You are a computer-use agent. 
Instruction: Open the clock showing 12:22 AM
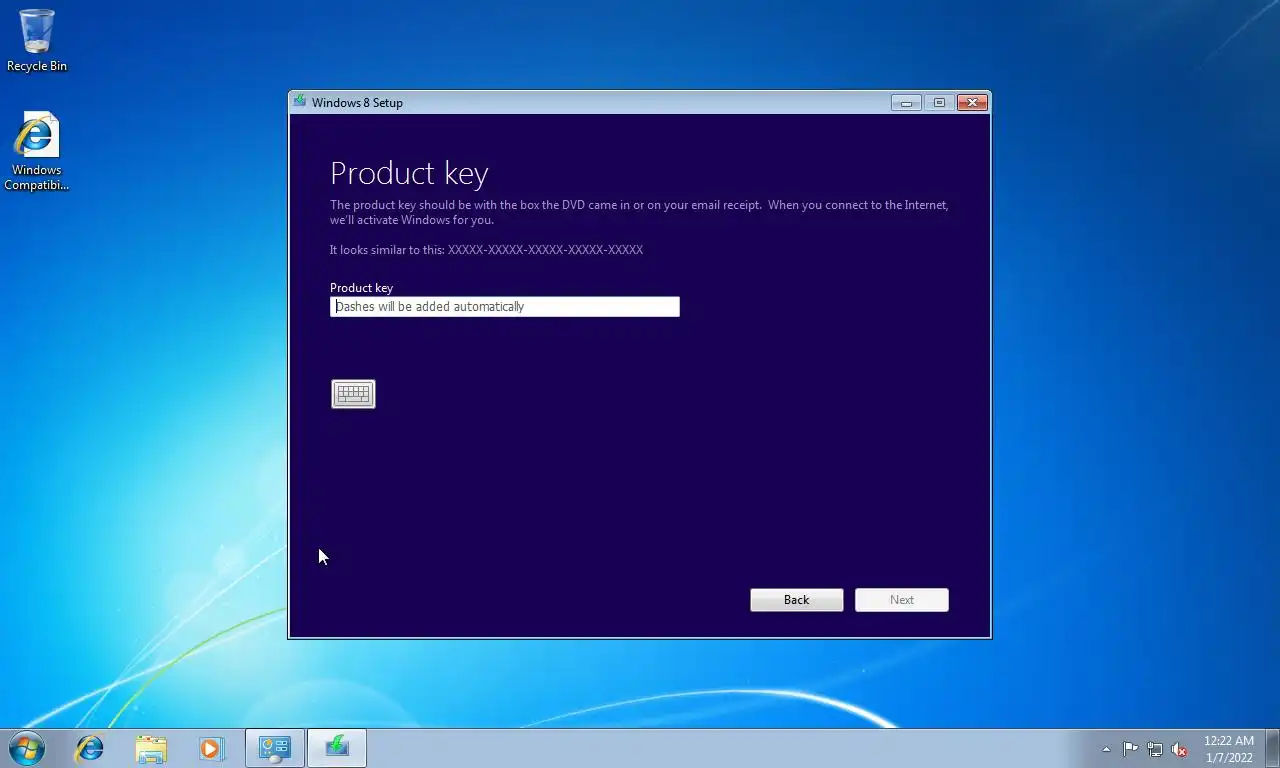[x=1228, y=749]
